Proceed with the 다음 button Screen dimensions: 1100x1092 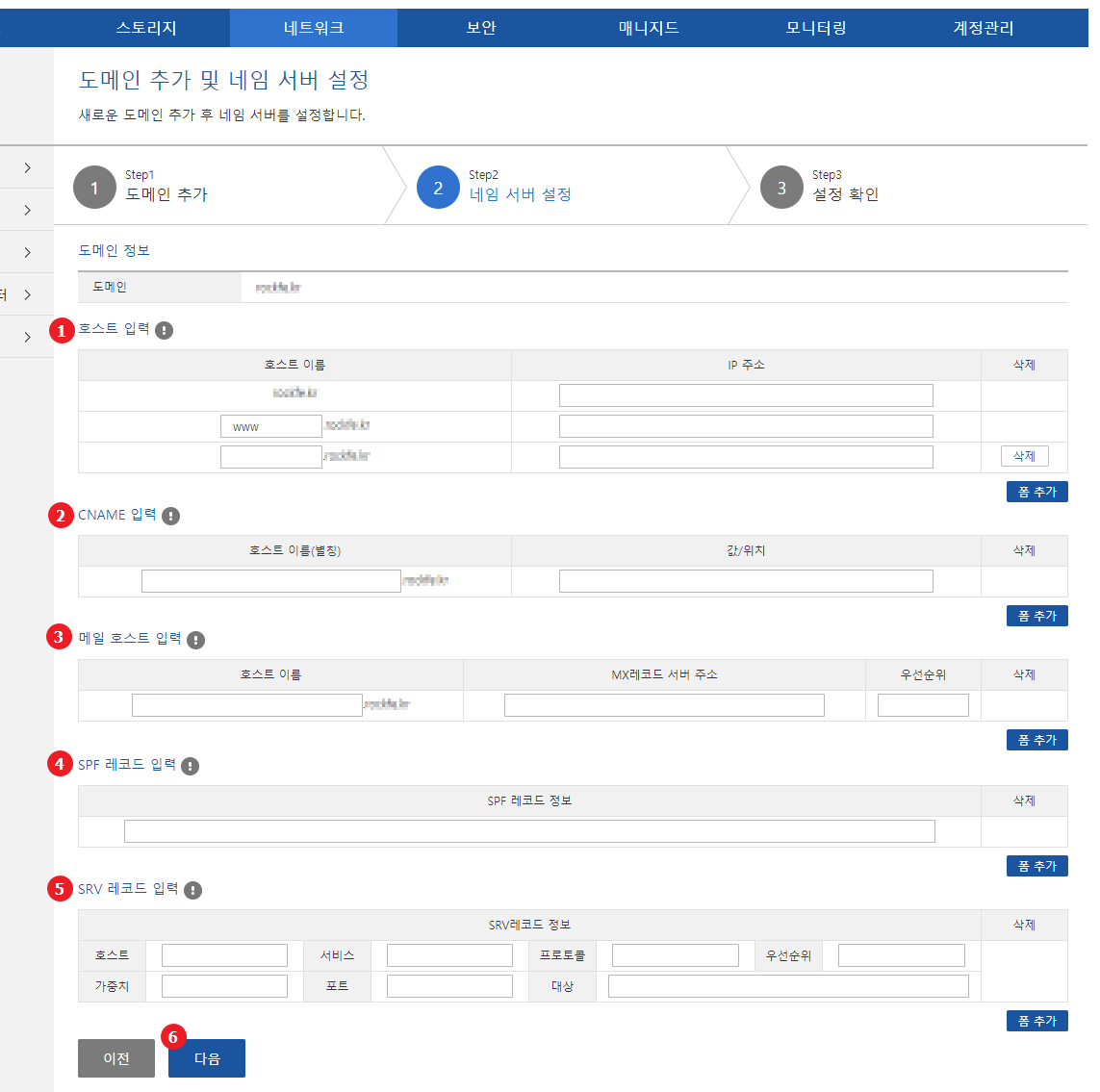[x=207, y=1058]
